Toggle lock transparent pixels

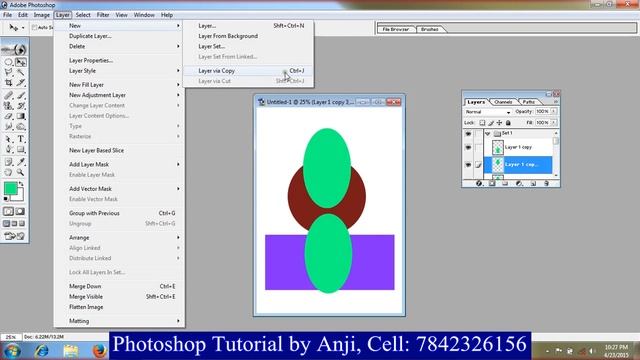(x=482, y=123)
